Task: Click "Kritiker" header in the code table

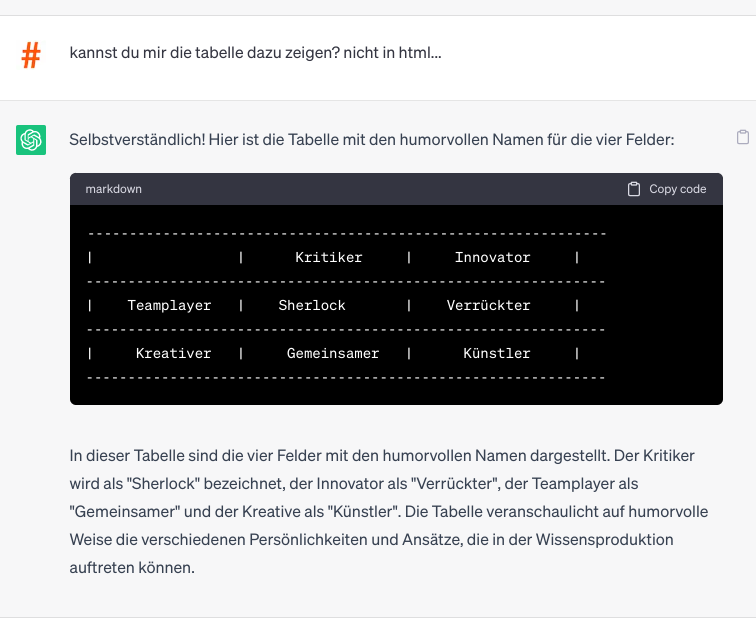Action: tap(328, 257)
